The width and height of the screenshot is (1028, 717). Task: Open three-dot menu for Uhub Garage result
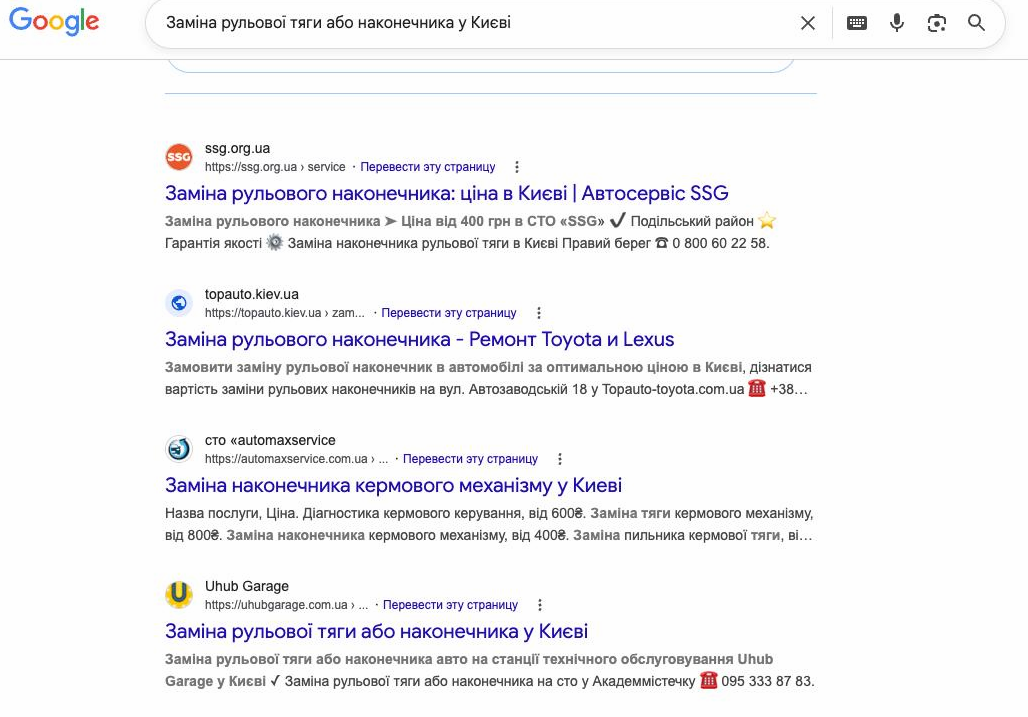(540, 605)
